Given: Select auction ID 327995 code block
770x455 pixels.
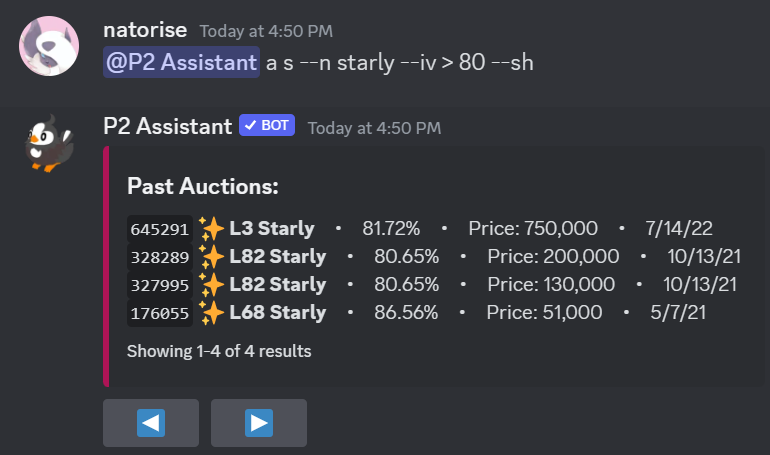Looking at the screenshot, I should [160, 285].
